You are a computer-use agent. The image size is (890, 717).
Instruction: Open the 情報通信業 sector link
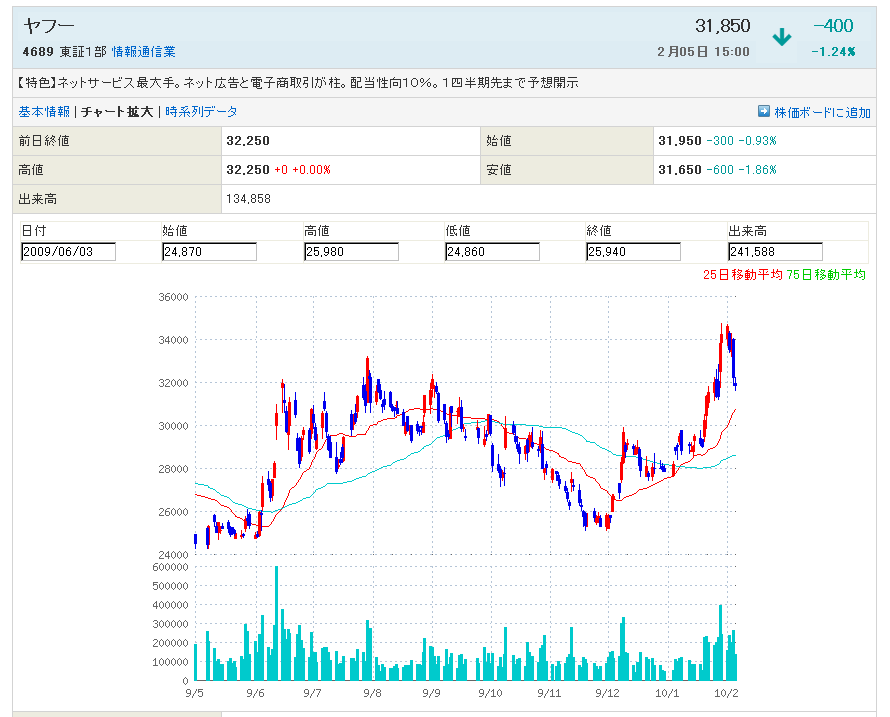(x=143, y=52)
